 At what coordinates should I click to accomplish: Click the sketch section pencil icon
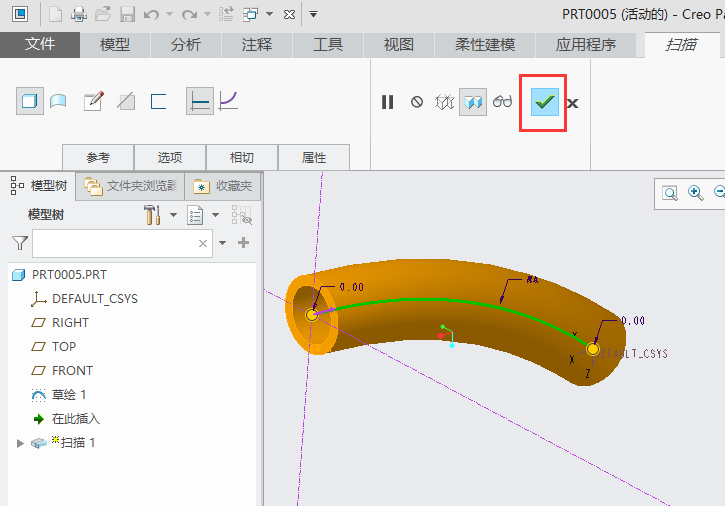[x=94, y=101]
